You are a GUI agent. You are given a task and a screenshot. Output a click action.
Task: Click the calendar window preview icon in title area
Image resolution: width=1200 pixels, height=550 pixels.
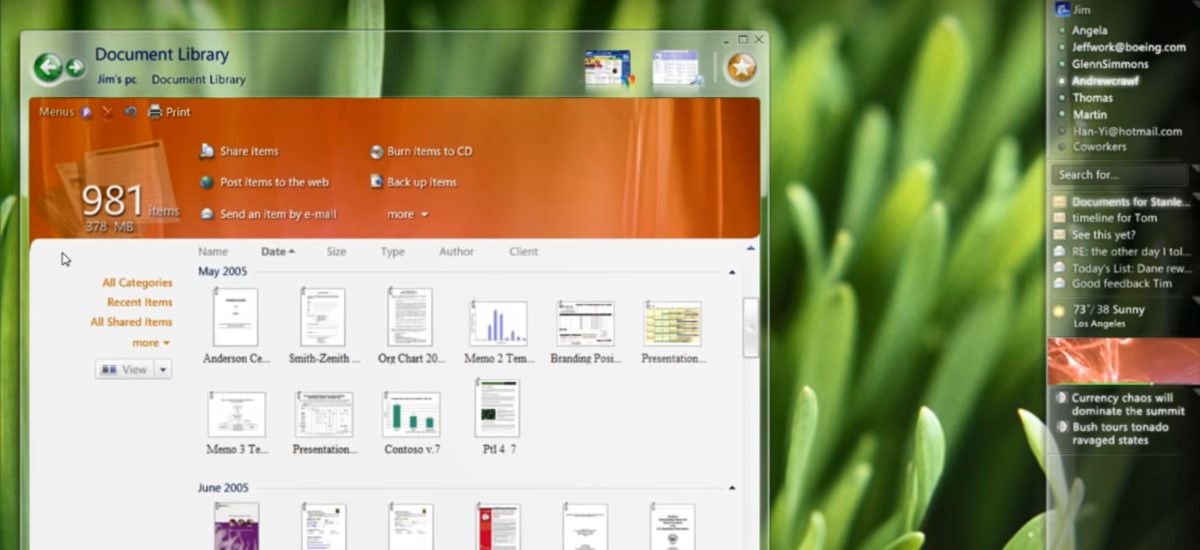pos(676,68)
